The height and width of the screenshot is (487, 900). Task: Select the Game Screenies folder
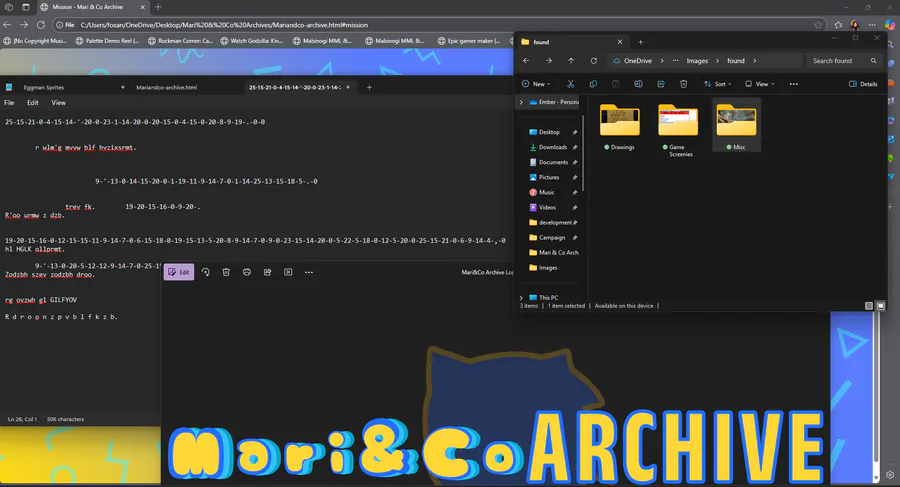tap(678, 129)
